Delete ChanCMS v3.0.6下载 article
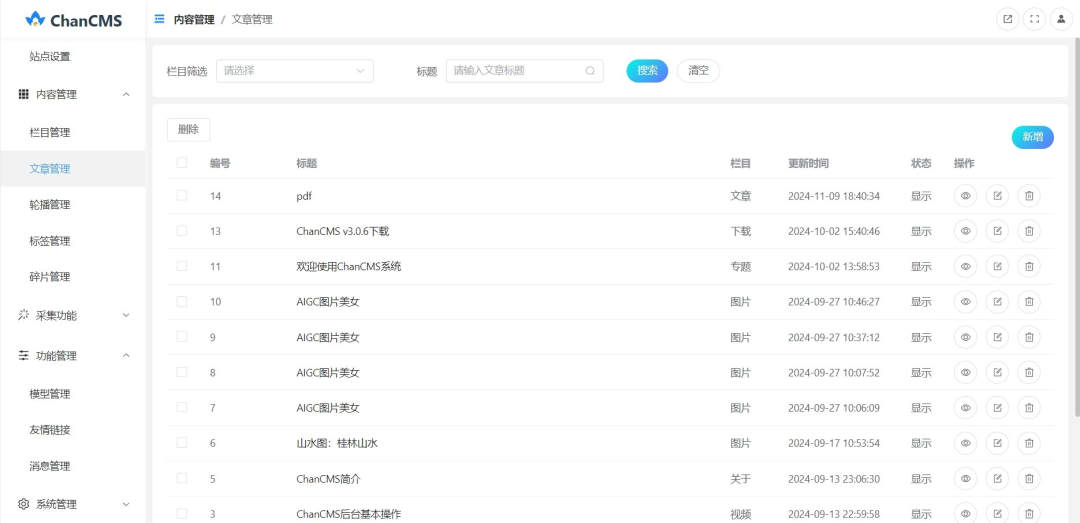This screenshot has width=1080, height=523. 1029,231
